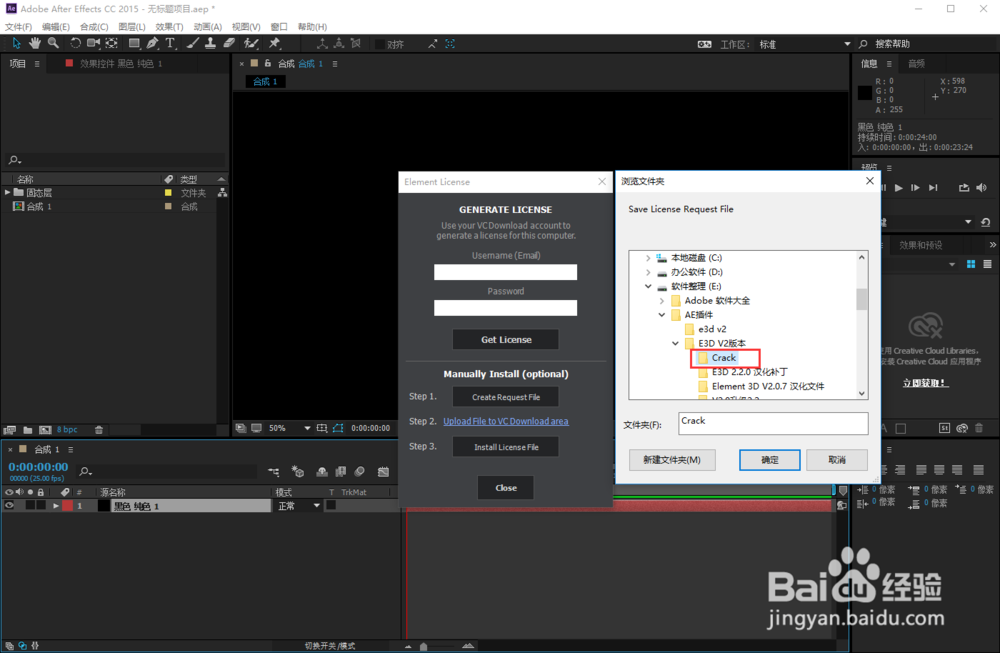Select the Zoom magnifier tool

pyautogui.click(x=54, y=43)
